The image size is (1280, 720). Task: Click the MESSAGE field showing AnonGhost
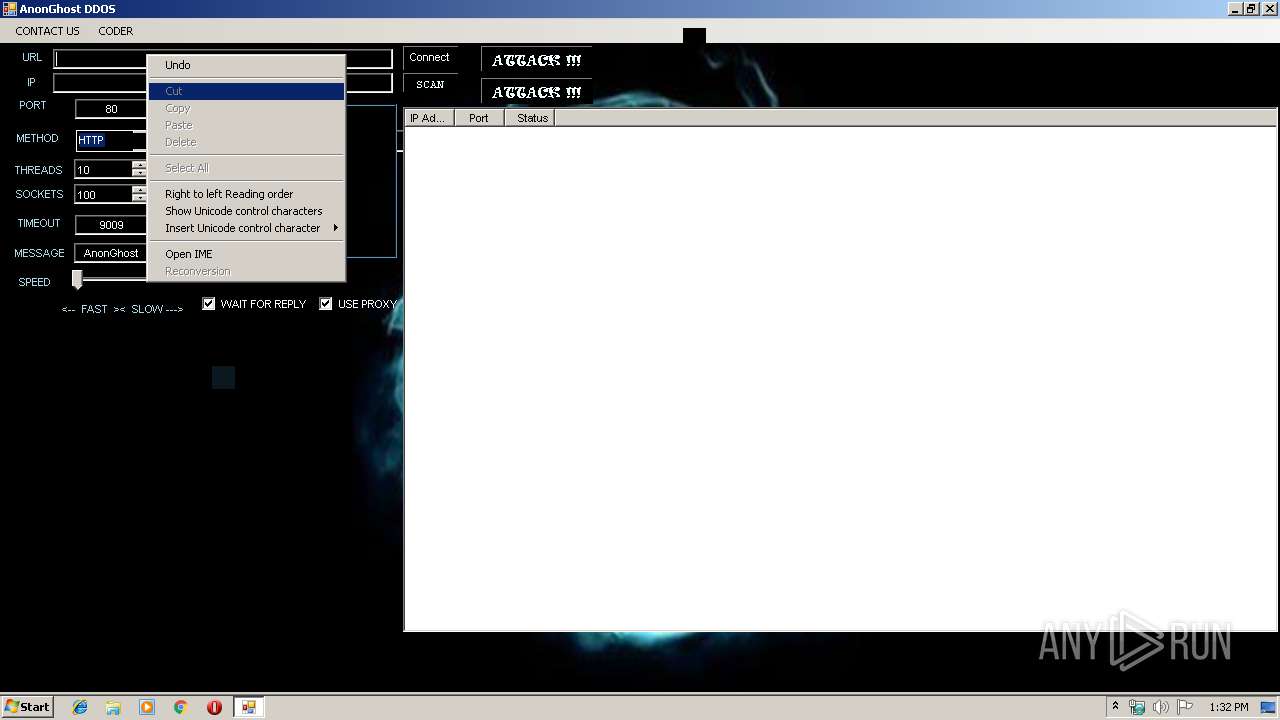pos(111,253)
